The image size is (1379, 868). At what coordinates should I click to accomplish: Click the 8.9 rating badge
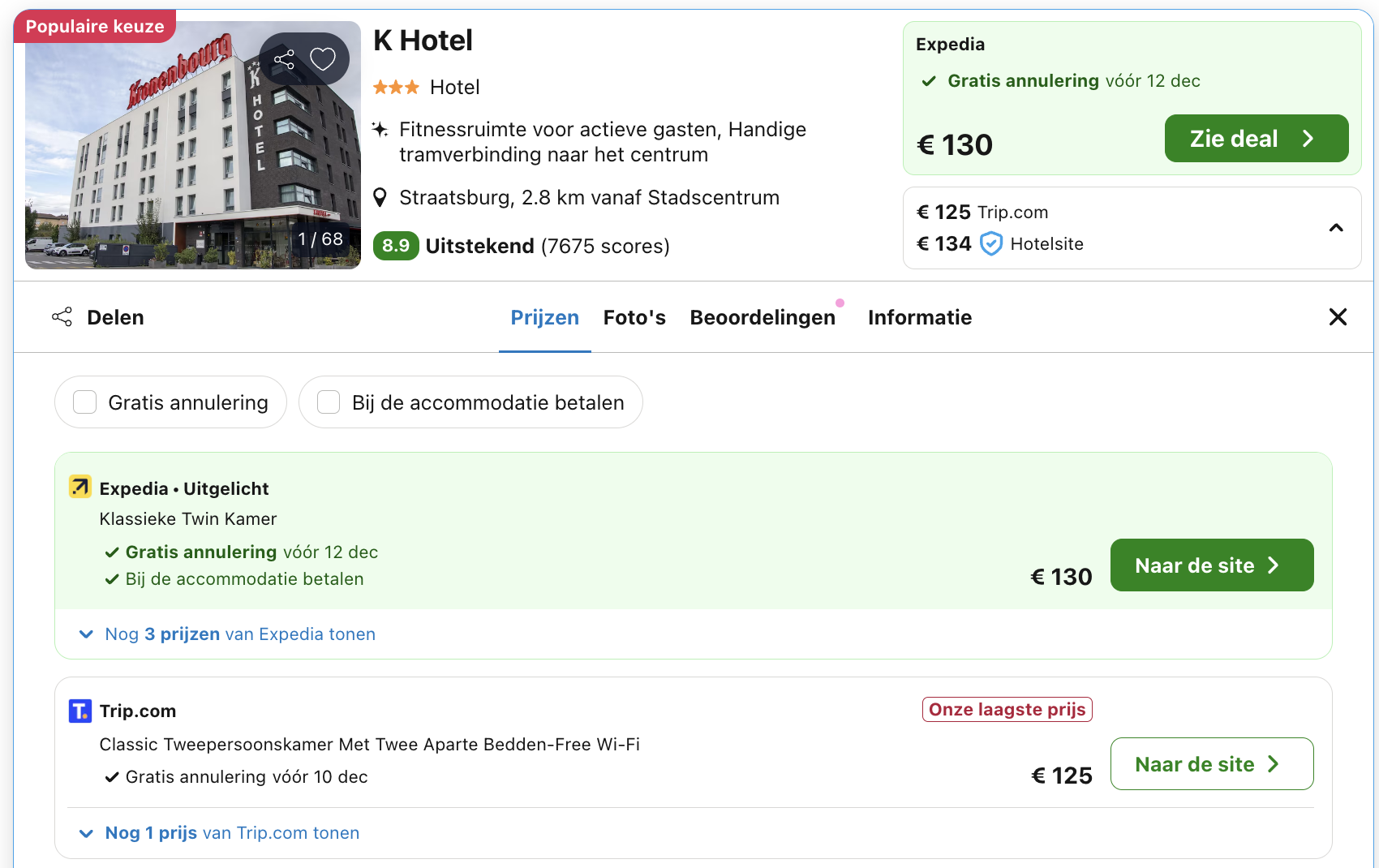(x=396, y=245)
